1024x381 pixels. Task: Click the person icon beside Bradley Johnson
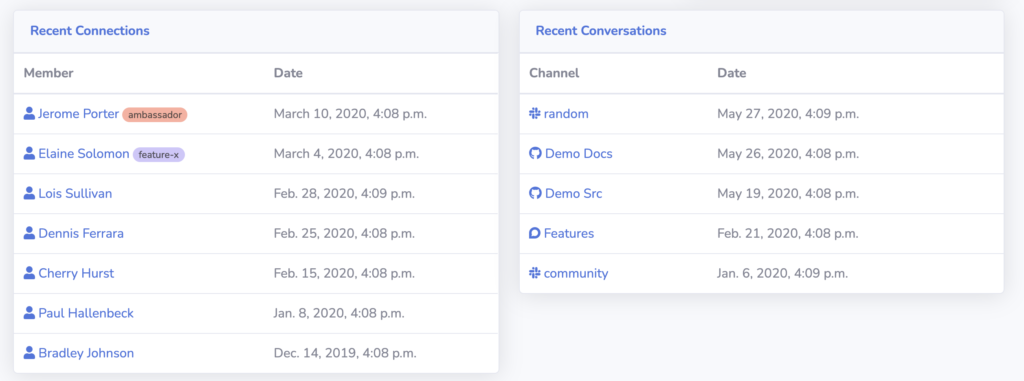tap(29, 353)
